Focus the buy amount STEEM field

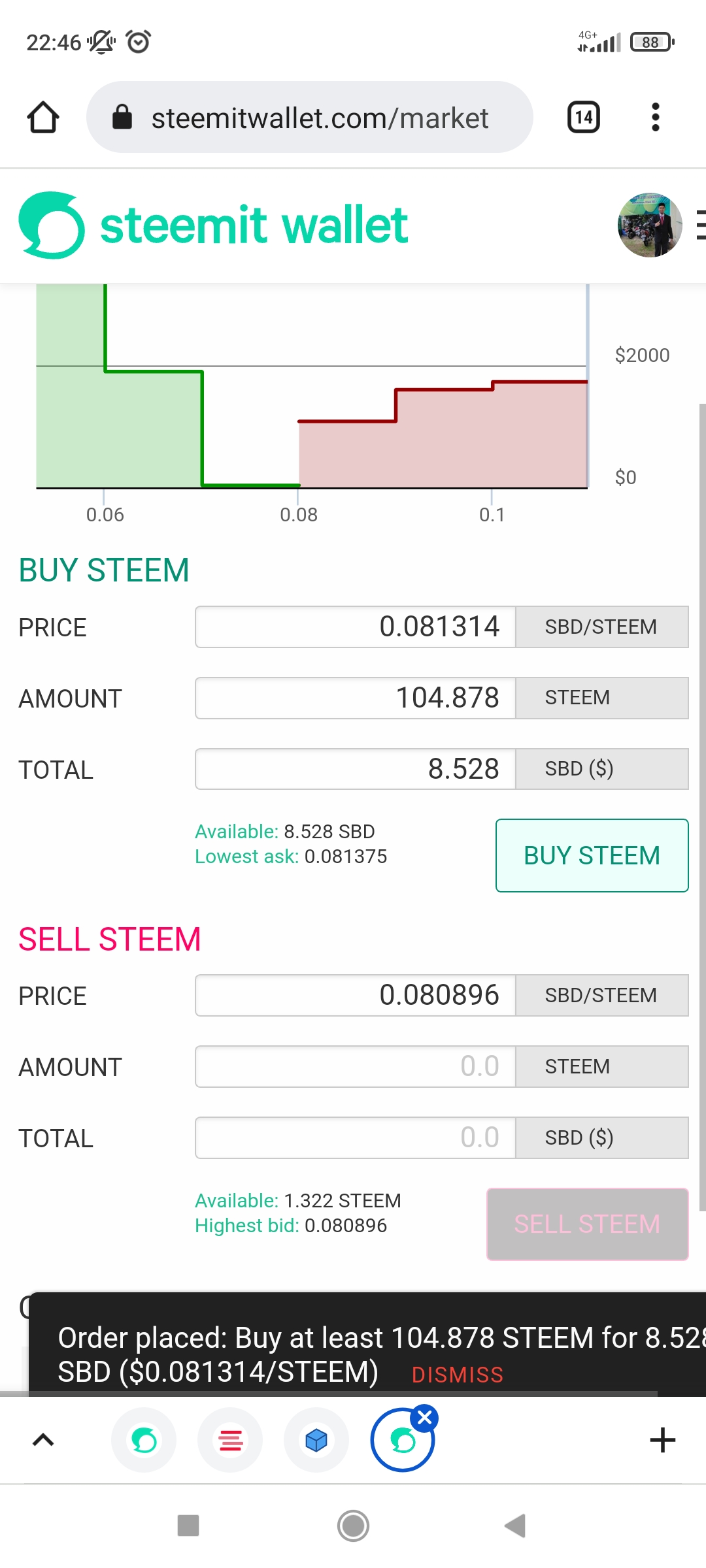(x=356, y=698)
